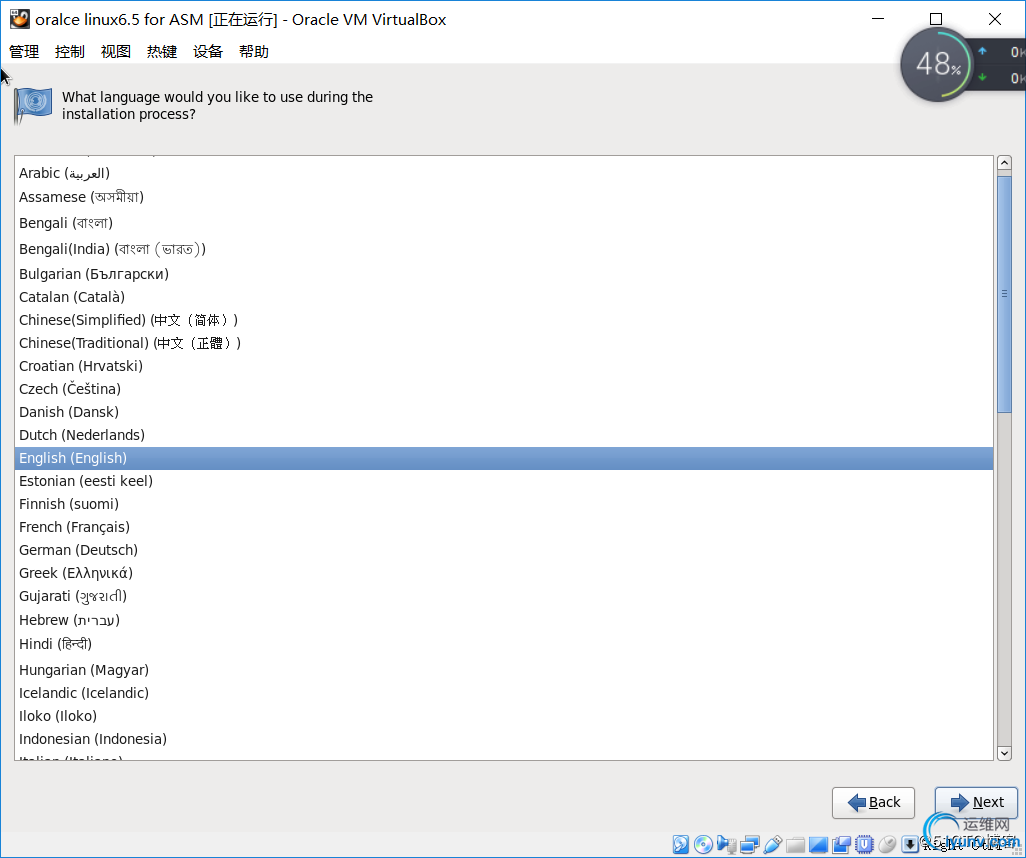
Task: Select Indonesian (Indonesia)
Action: pos(504,739)
